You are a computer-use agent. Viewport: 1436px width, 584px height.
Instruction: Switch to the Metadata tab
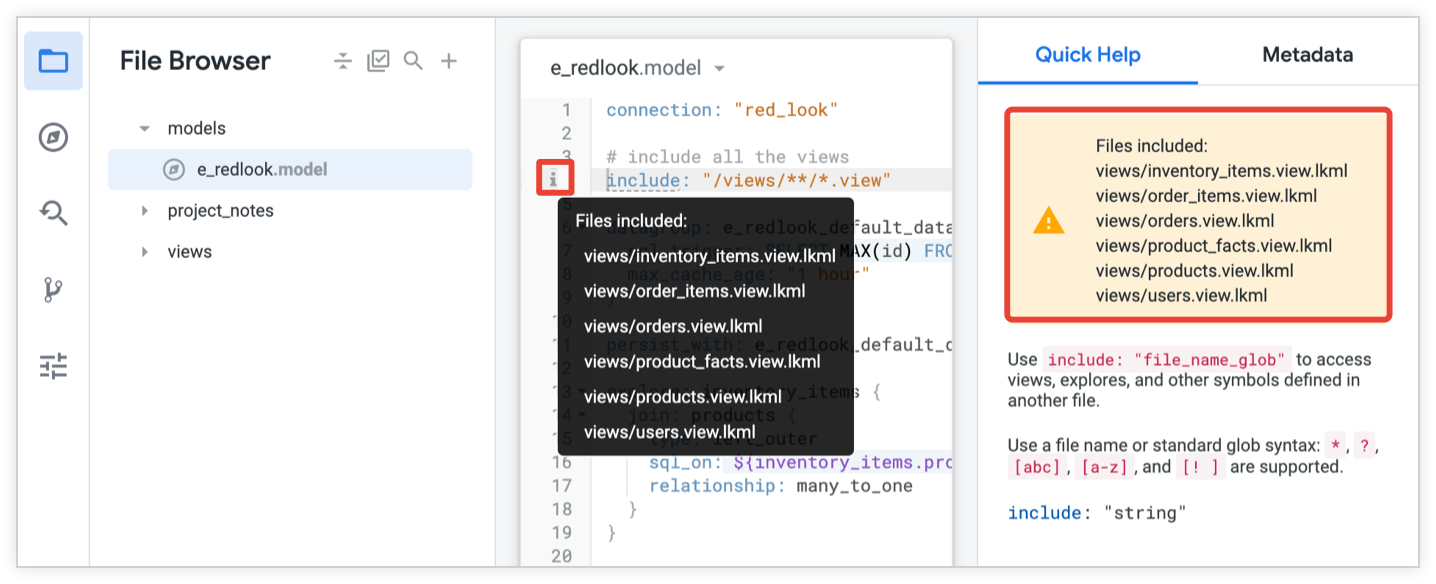1307,55
